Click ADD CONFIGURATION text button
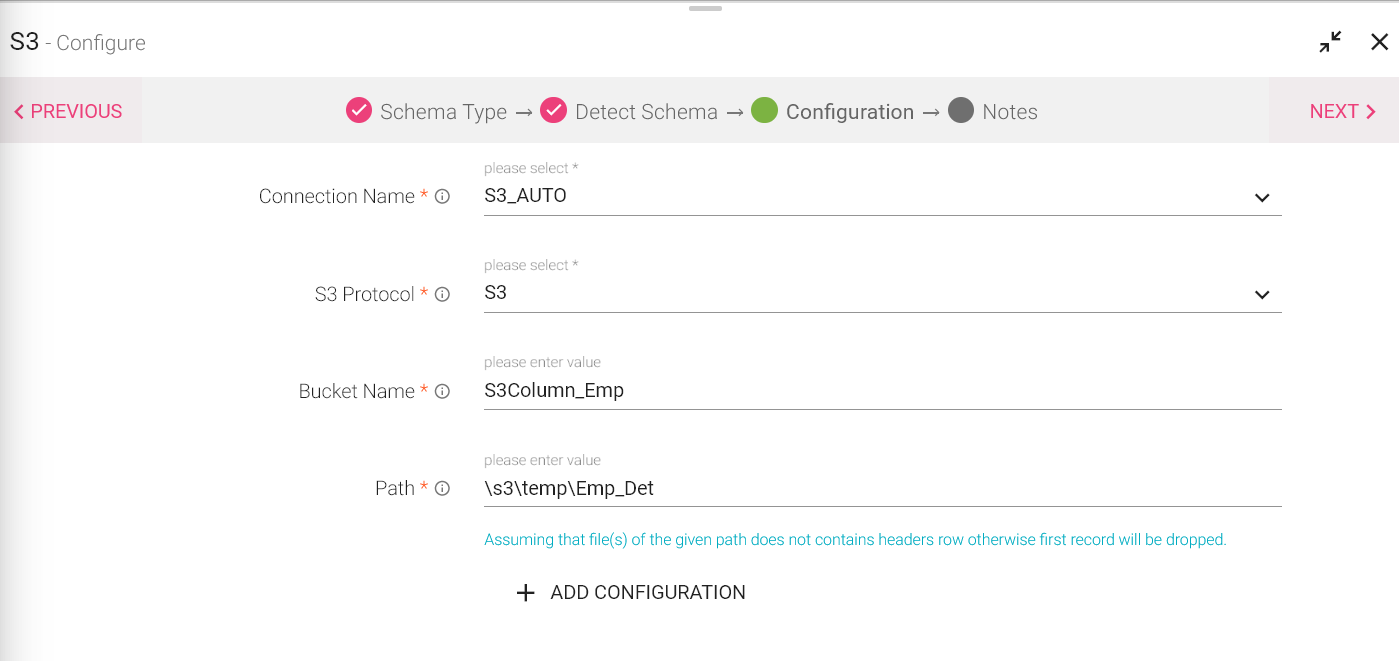The height and width of the screenshot is (661, 1399). coord(648,593)
